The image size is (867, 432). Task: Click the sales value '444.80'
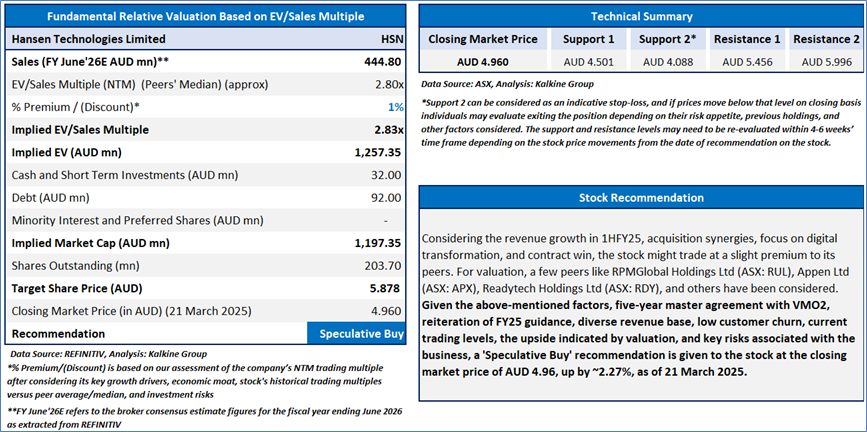tap(385, 62)
